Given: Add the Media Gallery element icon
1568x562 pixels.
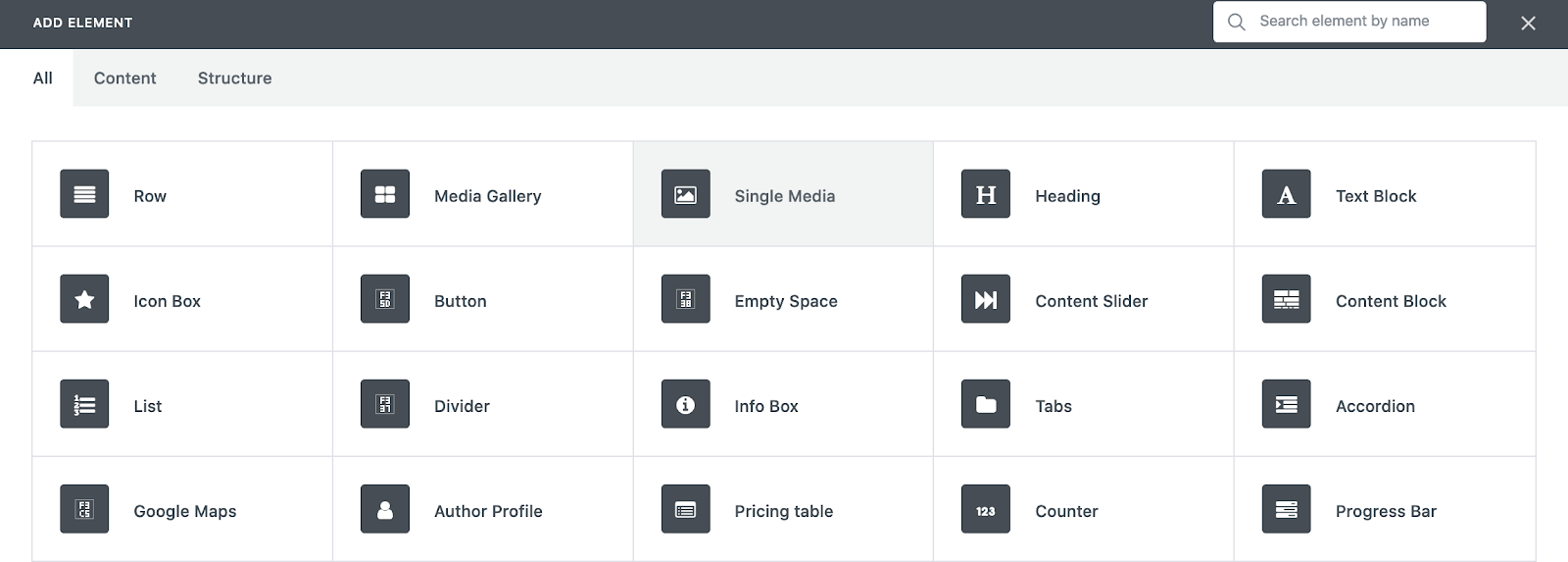Looking at the screenshot, I should point(385,194).
